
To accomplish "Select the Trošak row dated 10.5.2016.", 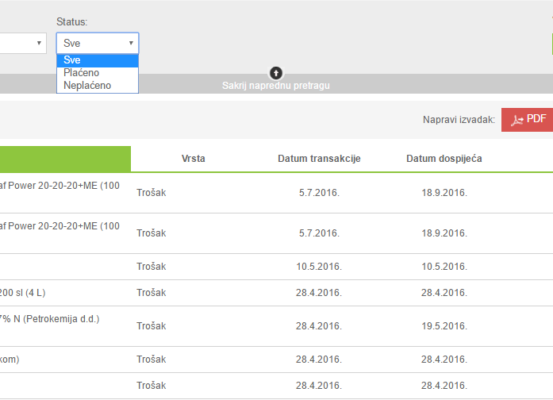I will [x=276, y=266].
